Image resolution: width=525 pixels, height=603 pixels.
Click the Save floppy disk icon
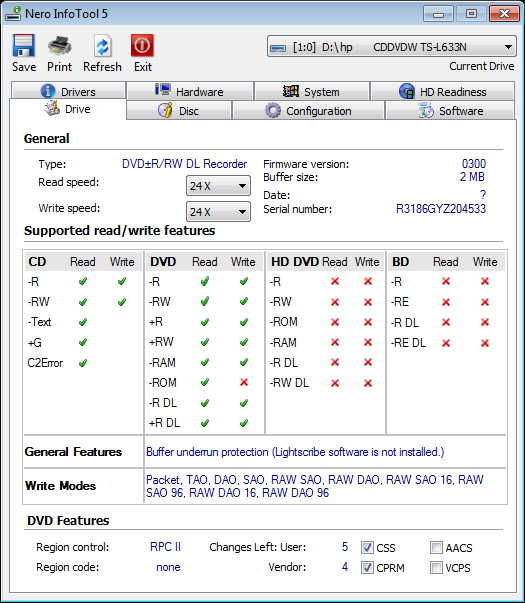(24, 45)
